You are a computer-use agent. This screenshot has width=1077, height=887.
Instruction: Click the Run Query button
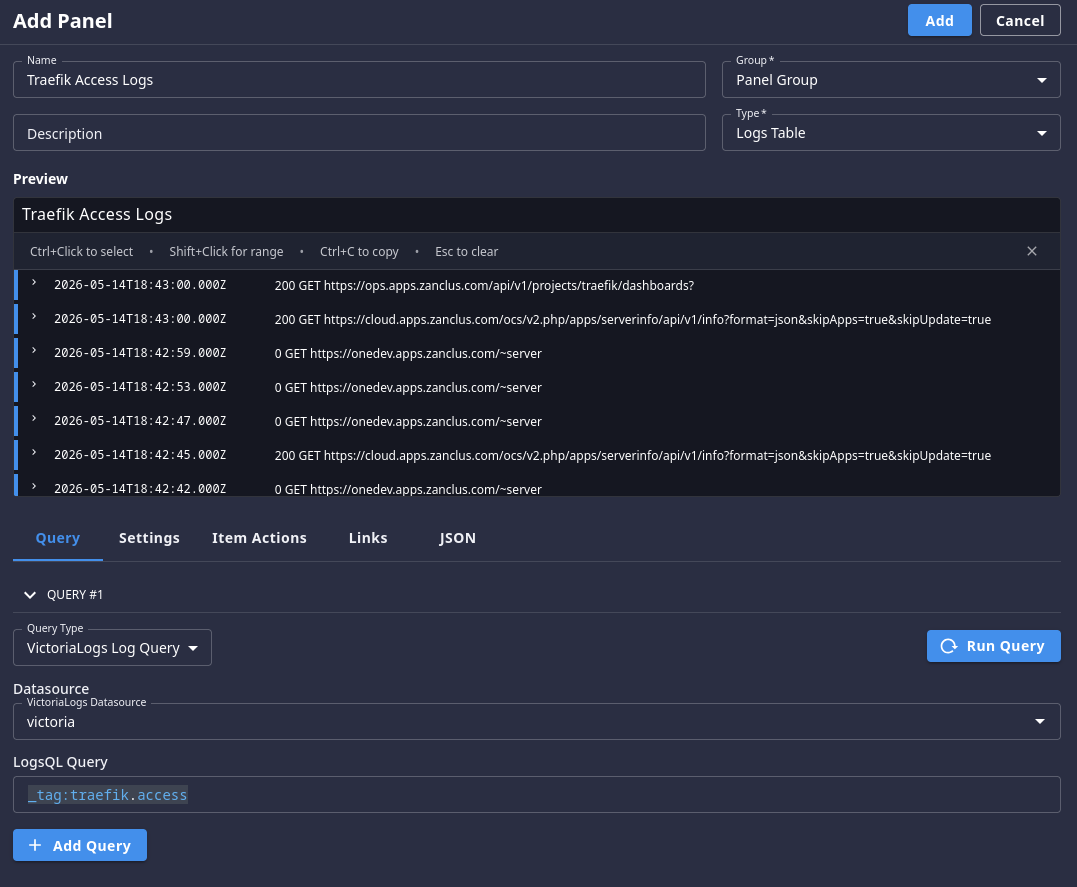(x=993, y=646)
